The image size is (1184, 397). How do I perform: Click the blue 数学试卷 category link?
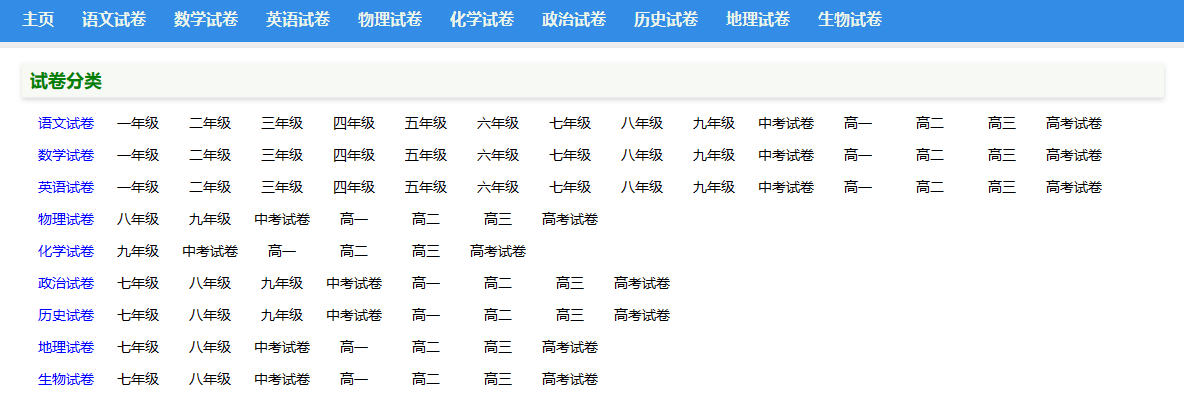pos(66,155)
